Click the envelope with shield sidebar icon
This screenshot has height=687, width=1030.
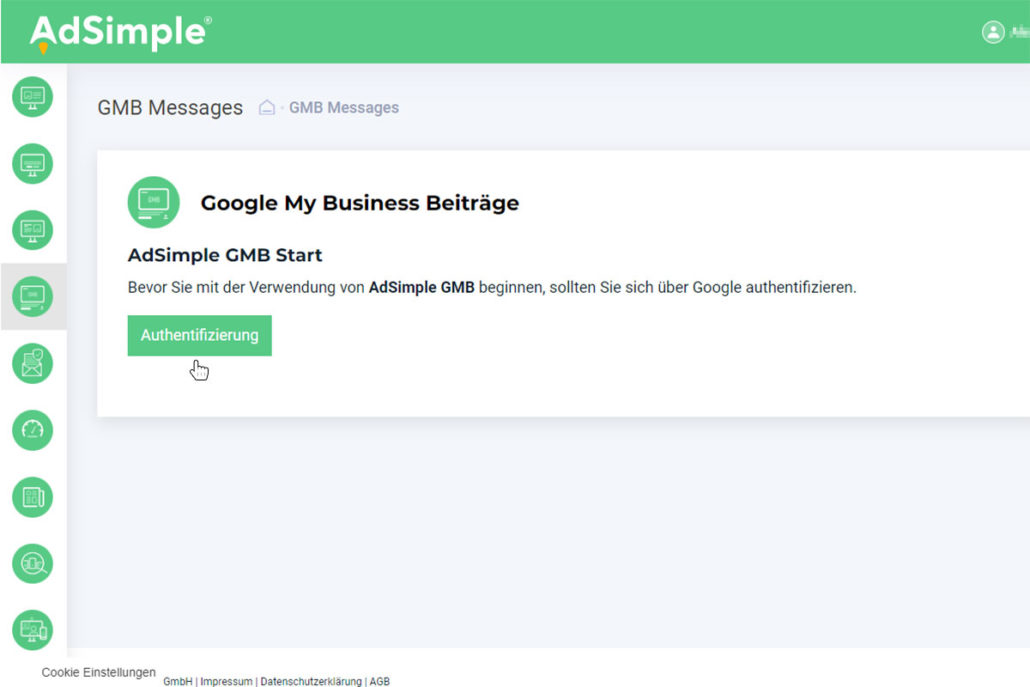32,364
